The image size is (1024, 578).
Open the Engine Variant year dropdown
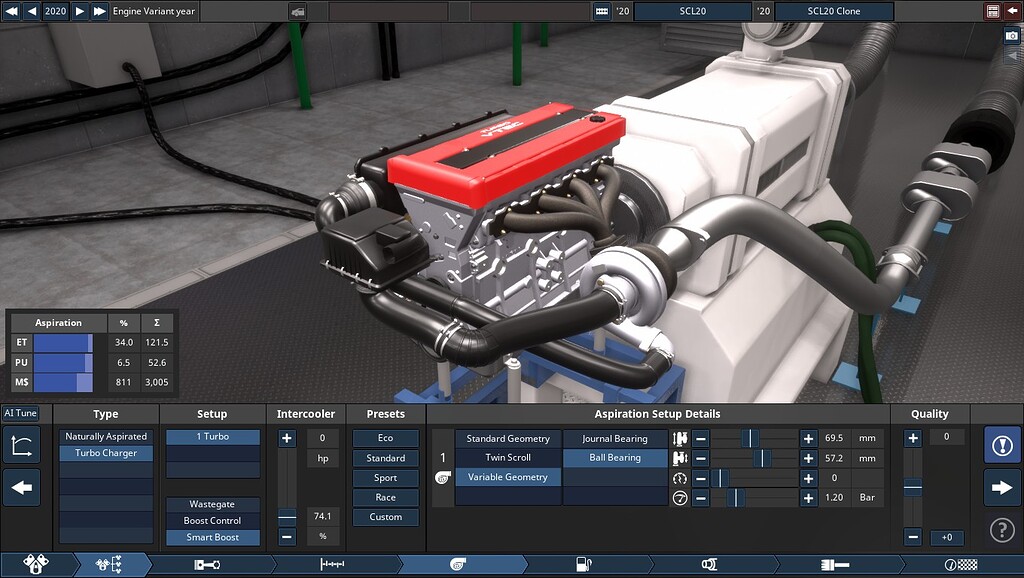coord(155,11)
